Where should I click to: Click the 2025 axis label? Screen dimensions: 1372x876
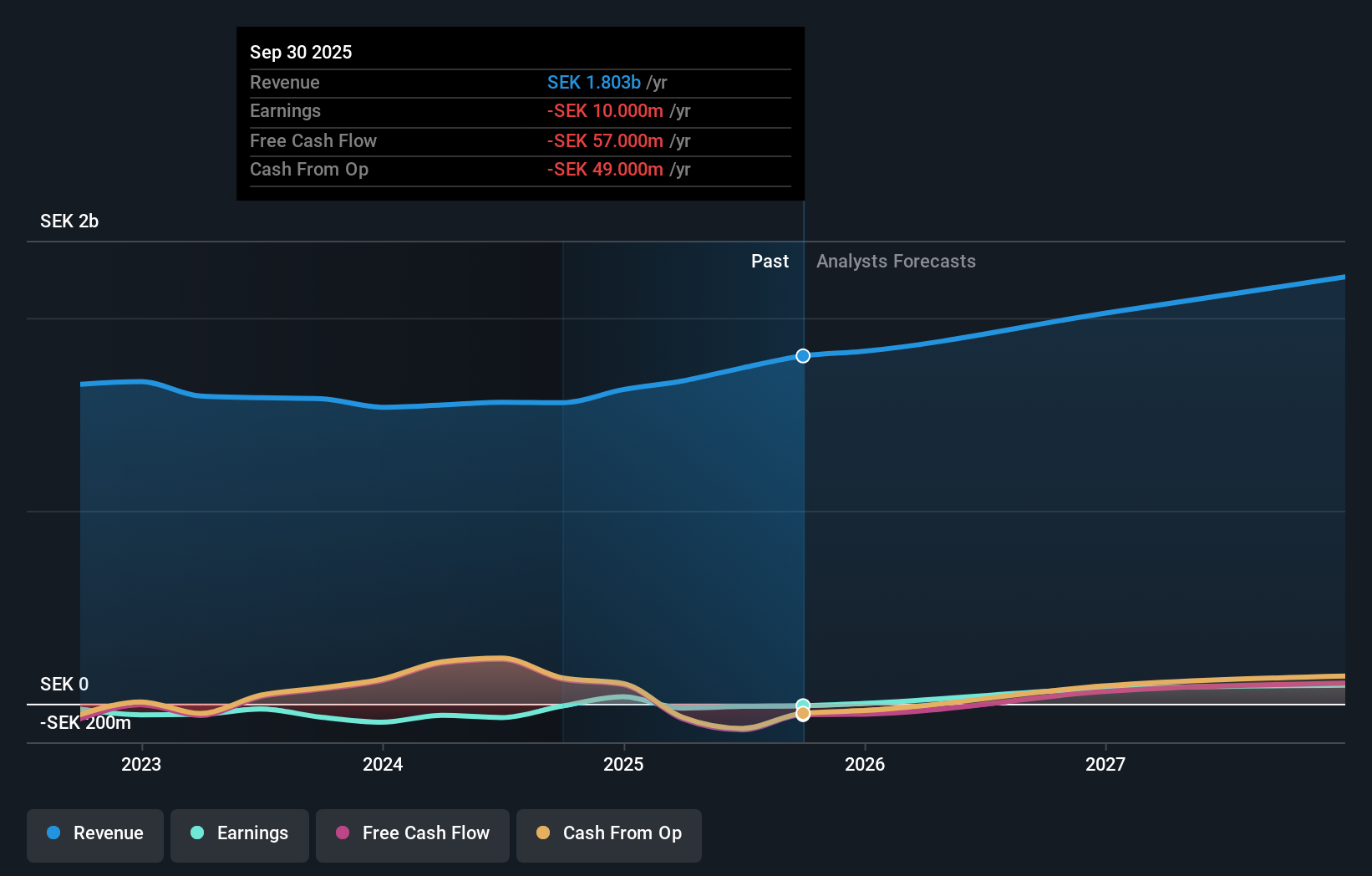623,763
